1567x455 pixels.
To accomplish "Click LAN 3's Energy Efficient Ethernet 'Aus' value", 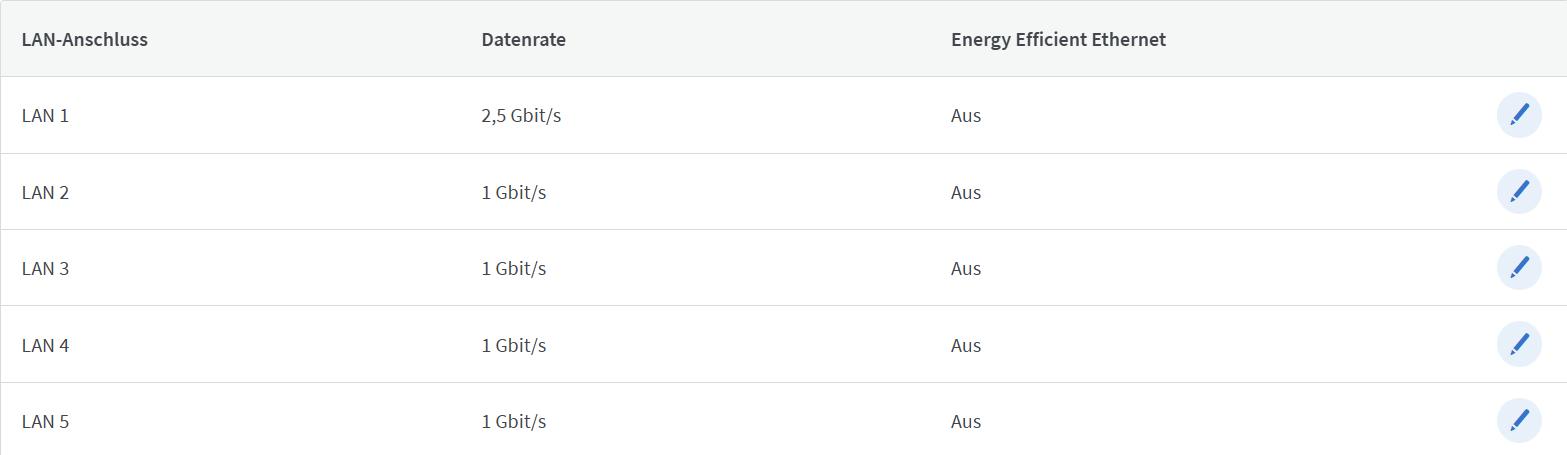I will pyautogui.click(x=966, y=269).
